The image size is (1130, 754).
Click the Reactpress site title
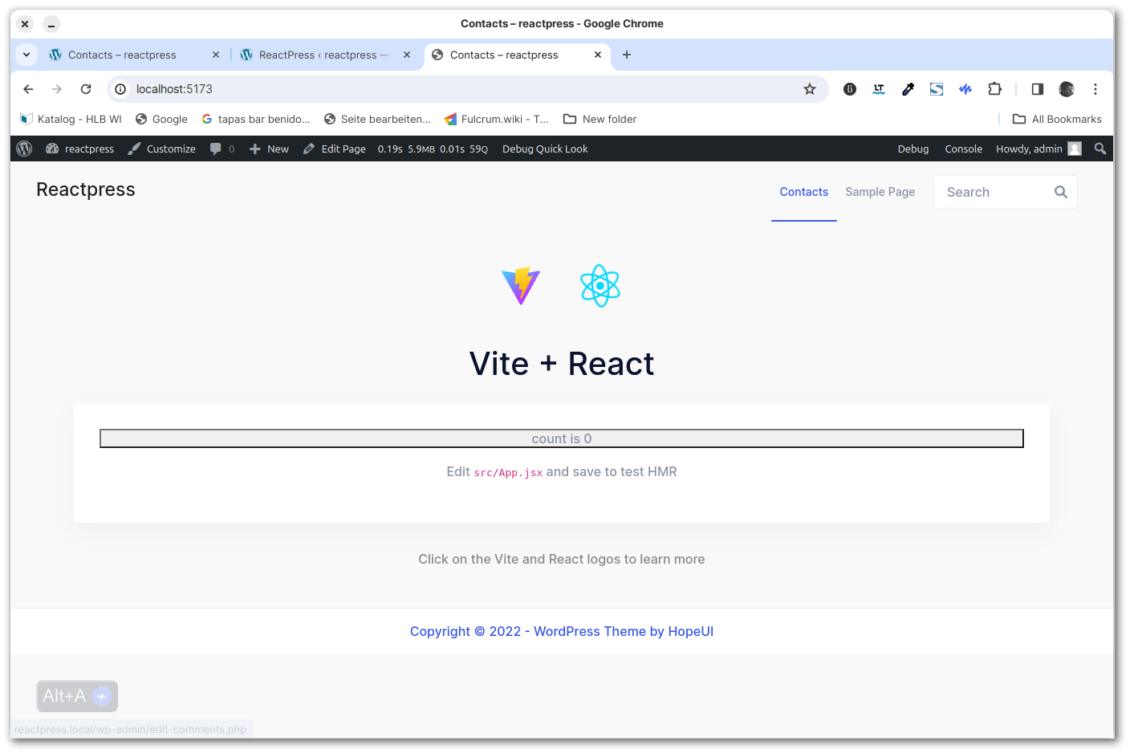(x=86, y=190)
